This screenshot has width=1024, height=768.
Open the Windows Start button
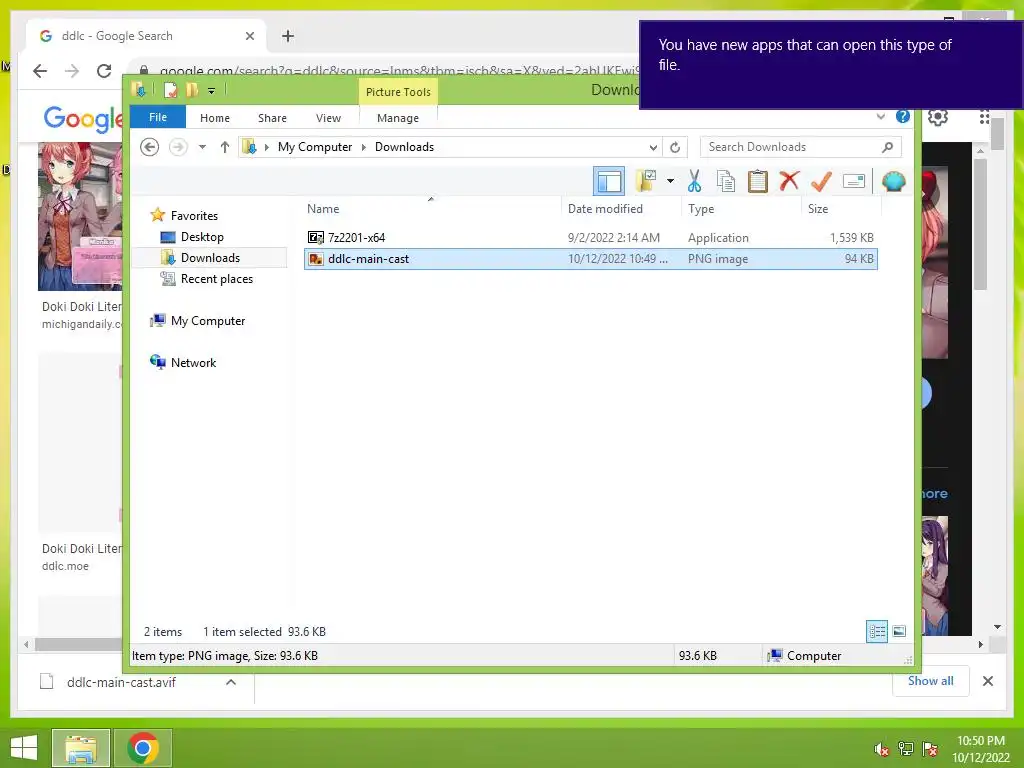pyautogui.click(x=24, y=748)
